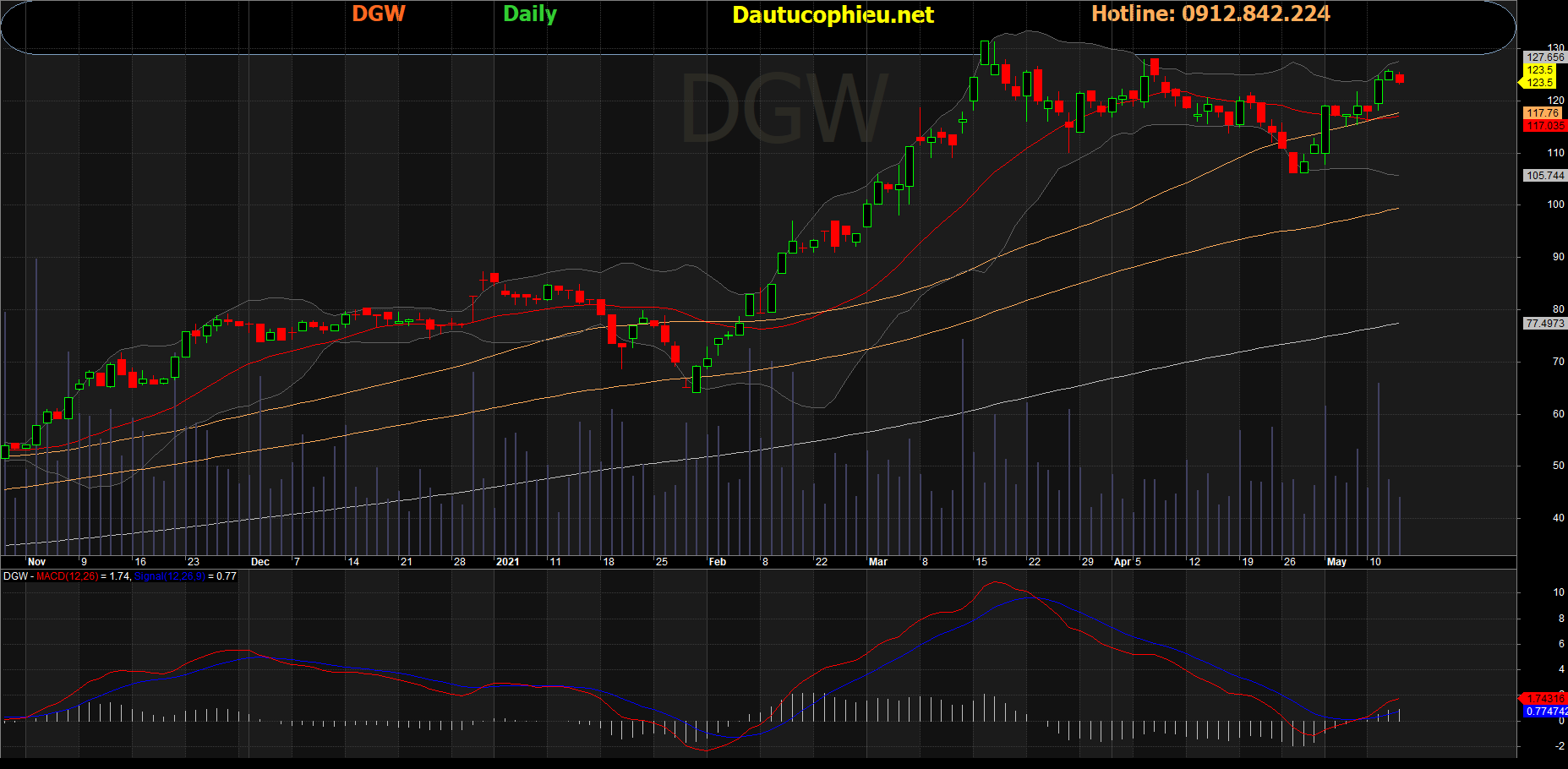
Task: Click the Feb marker on the date axis
Action: coord(717,562)
